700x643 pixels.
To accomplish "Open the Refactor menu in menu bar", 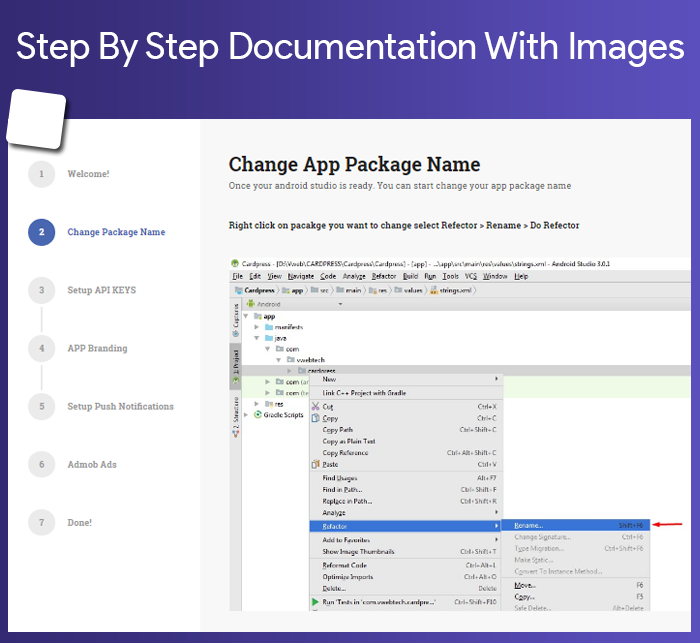I will point(384,276).
